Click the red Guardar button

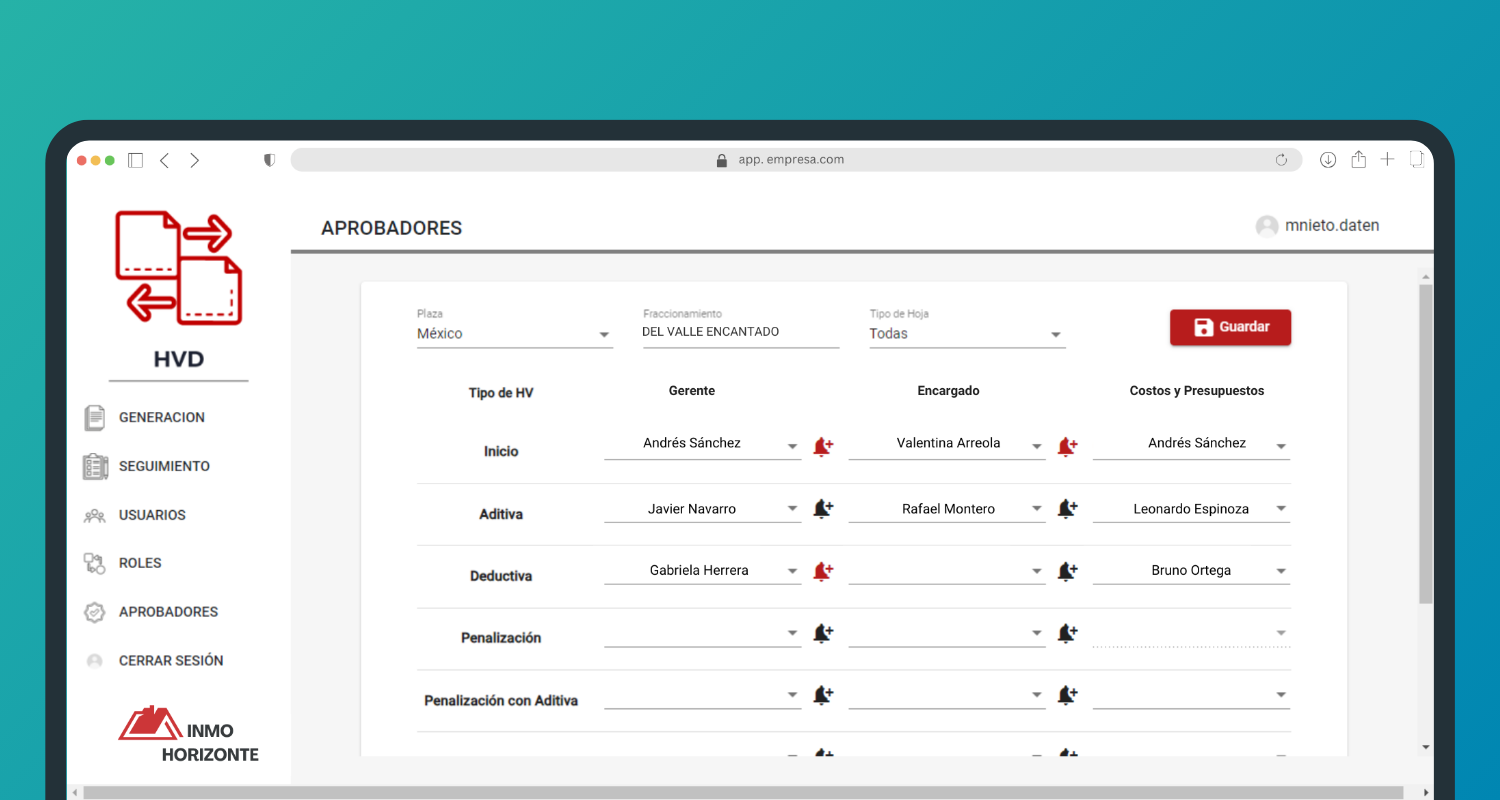tap(1230, 327)
